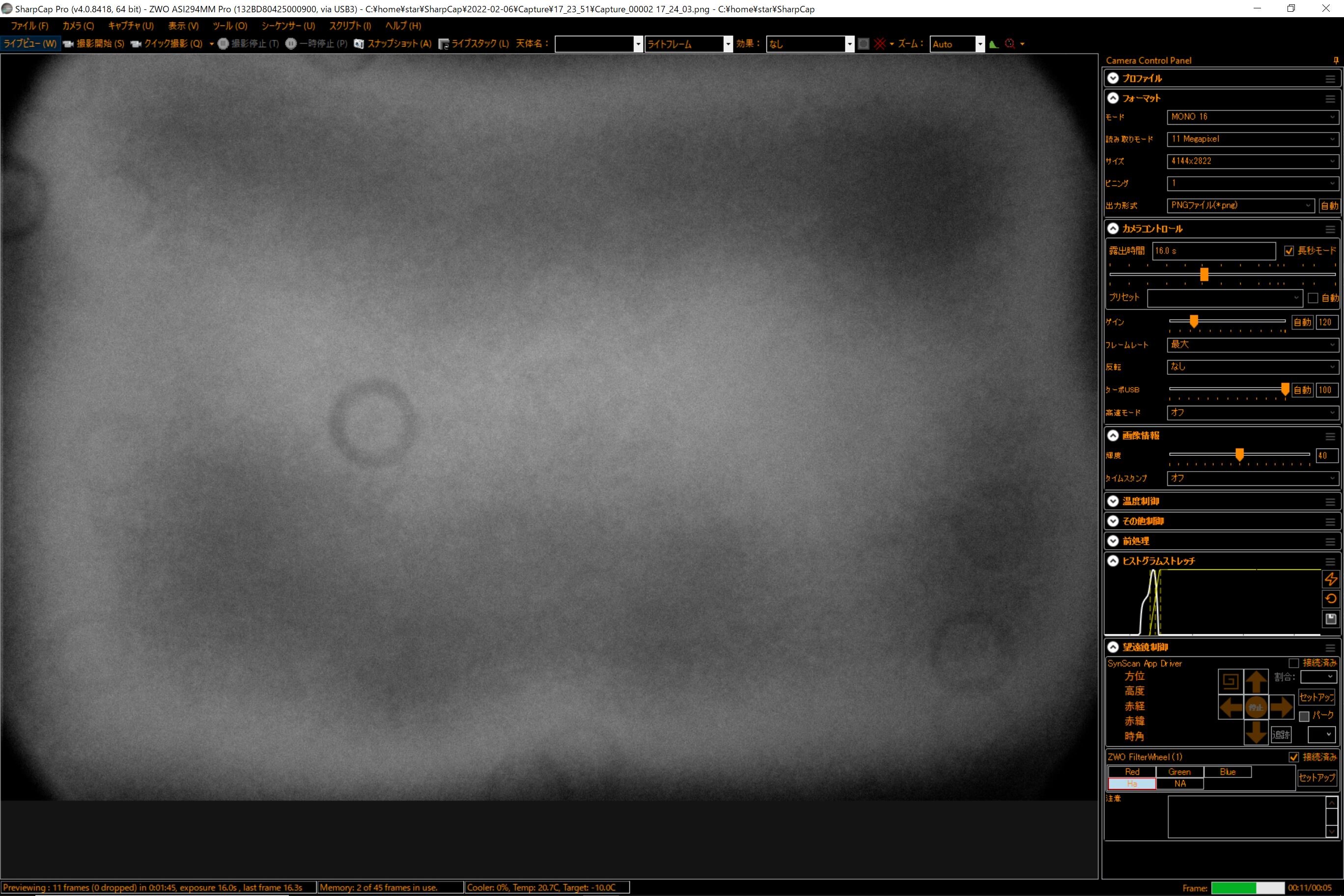This screenshot has height=896, width=1344.
Task: Open the キャプチャ (U) menu
Action: point(131,26)
